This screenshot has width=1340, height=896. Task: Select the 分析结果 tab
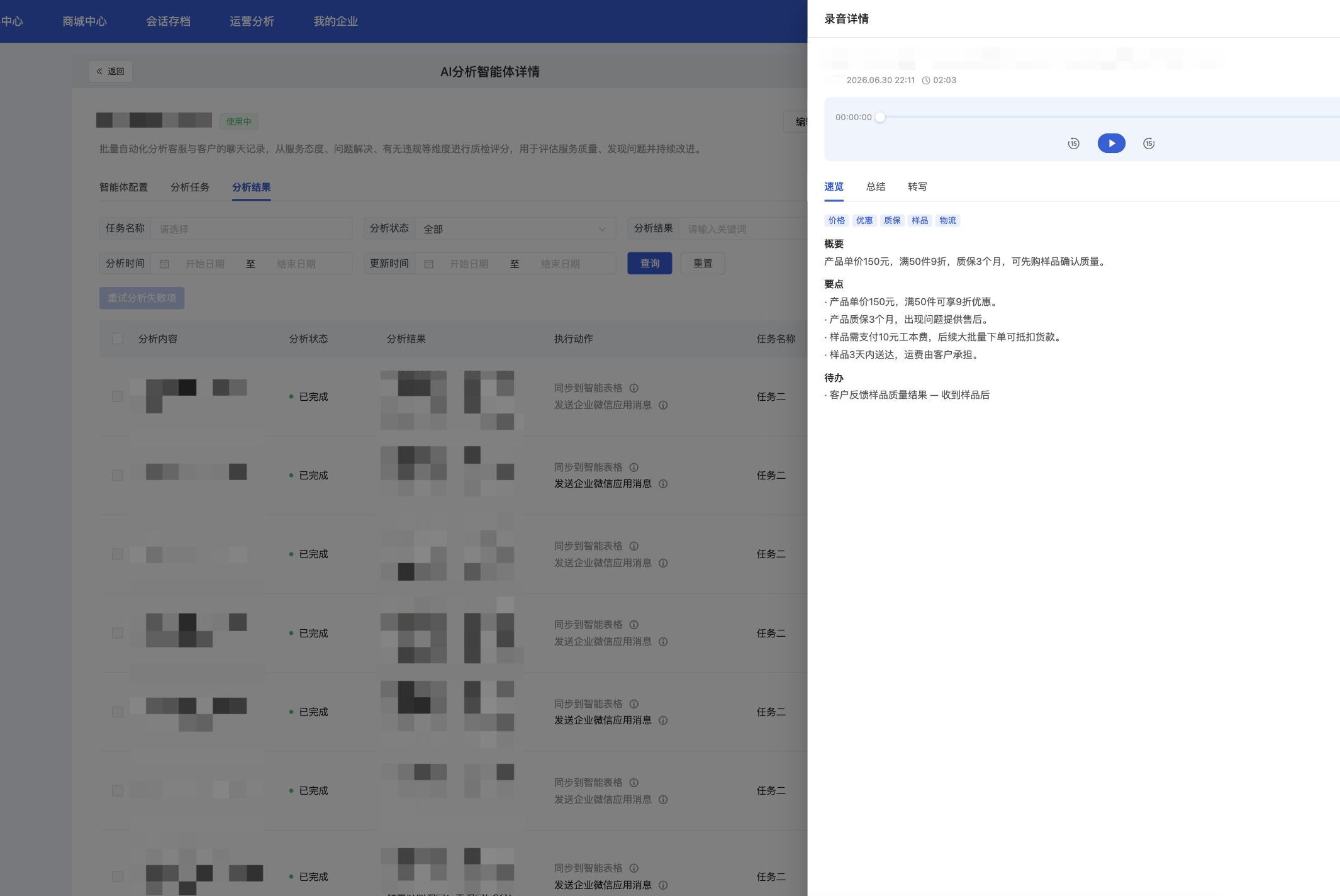tap(251, 187)
